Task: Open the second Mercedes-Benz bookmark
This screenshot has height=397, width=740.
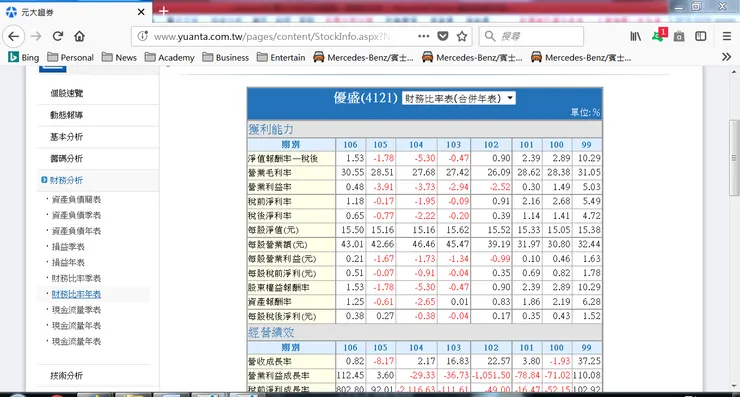Action: [472, 58]
